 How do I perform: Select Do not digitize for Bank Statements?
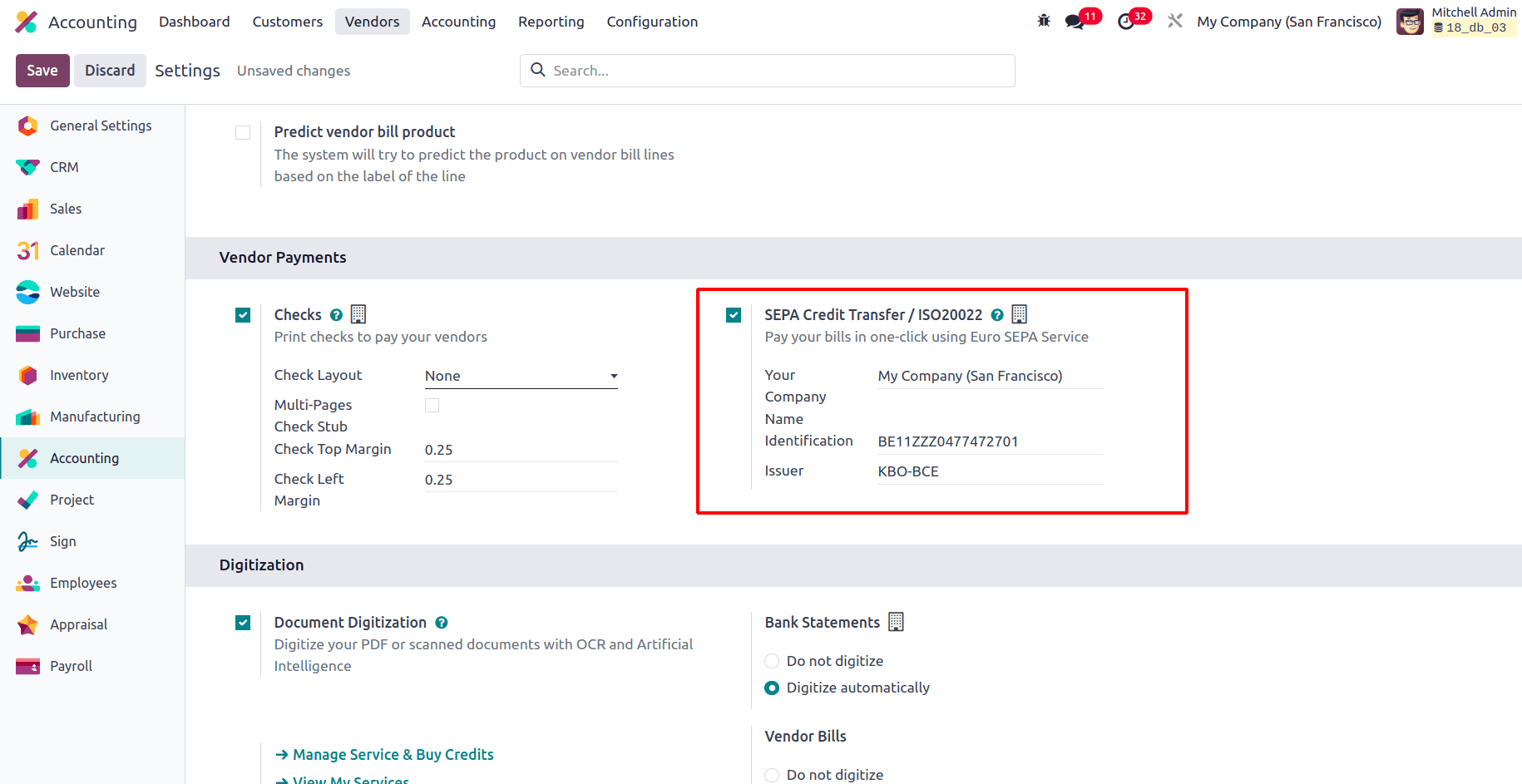[x=772, y=661]
